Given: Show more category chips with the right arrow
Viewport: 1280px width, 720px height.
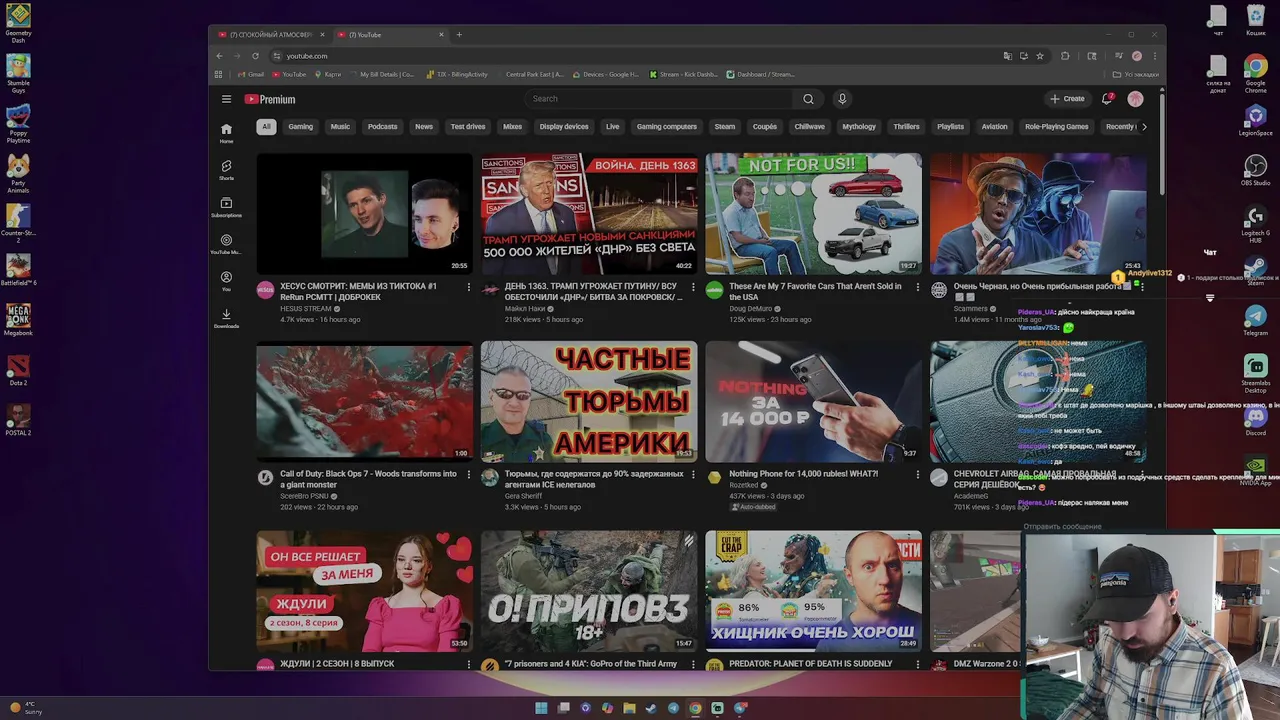Looking at the screenshot, I should [1144, 127].
